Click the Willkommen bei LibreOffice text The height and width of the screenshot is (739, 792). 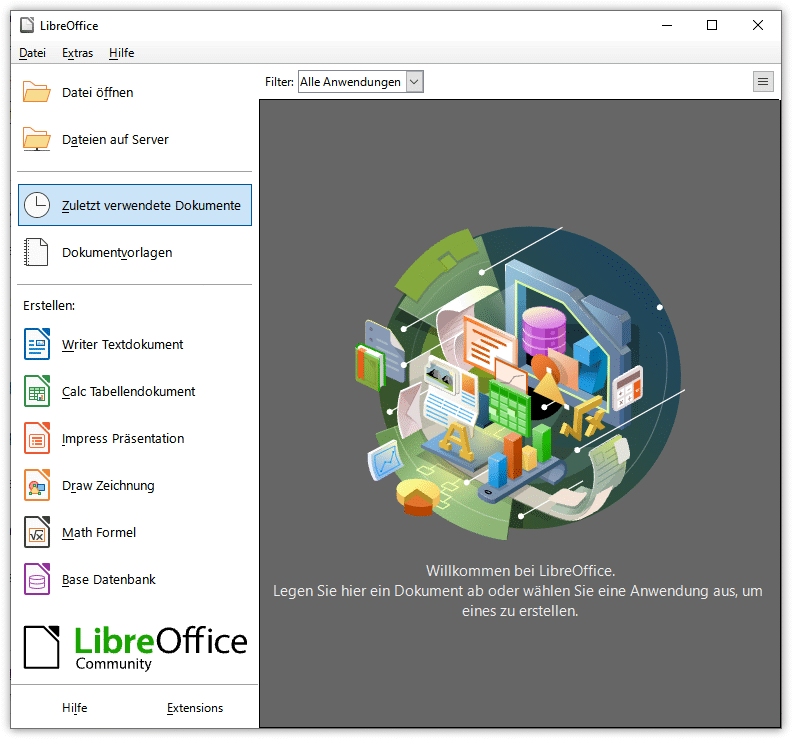520,571
